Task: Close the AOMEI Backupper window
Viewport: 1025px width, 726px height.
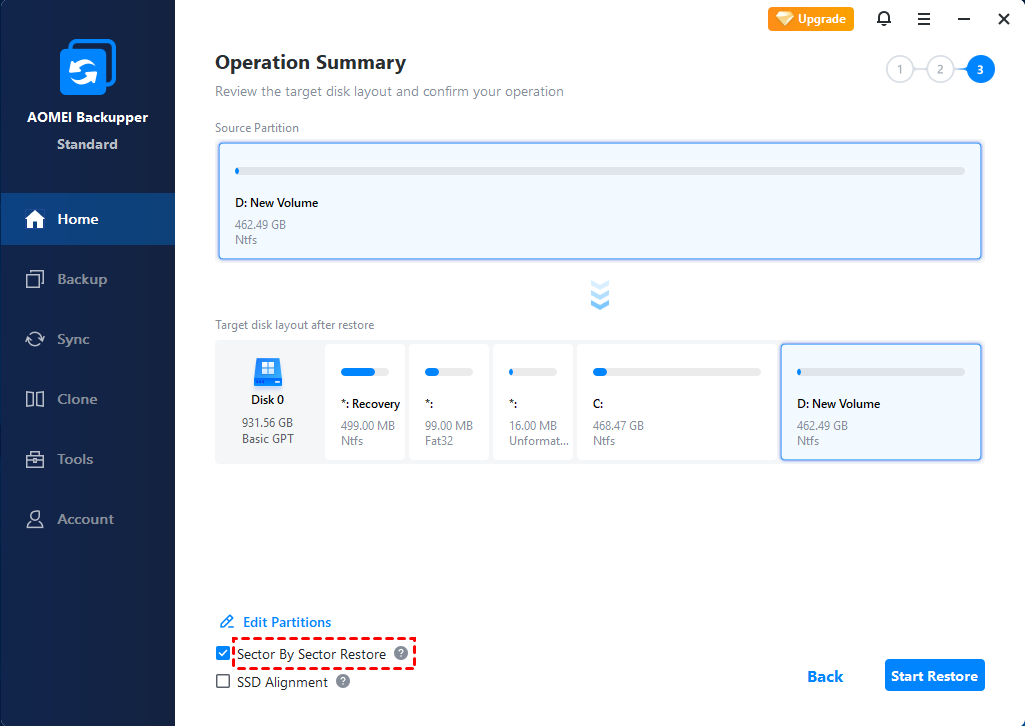Action: coord(1004,19)
